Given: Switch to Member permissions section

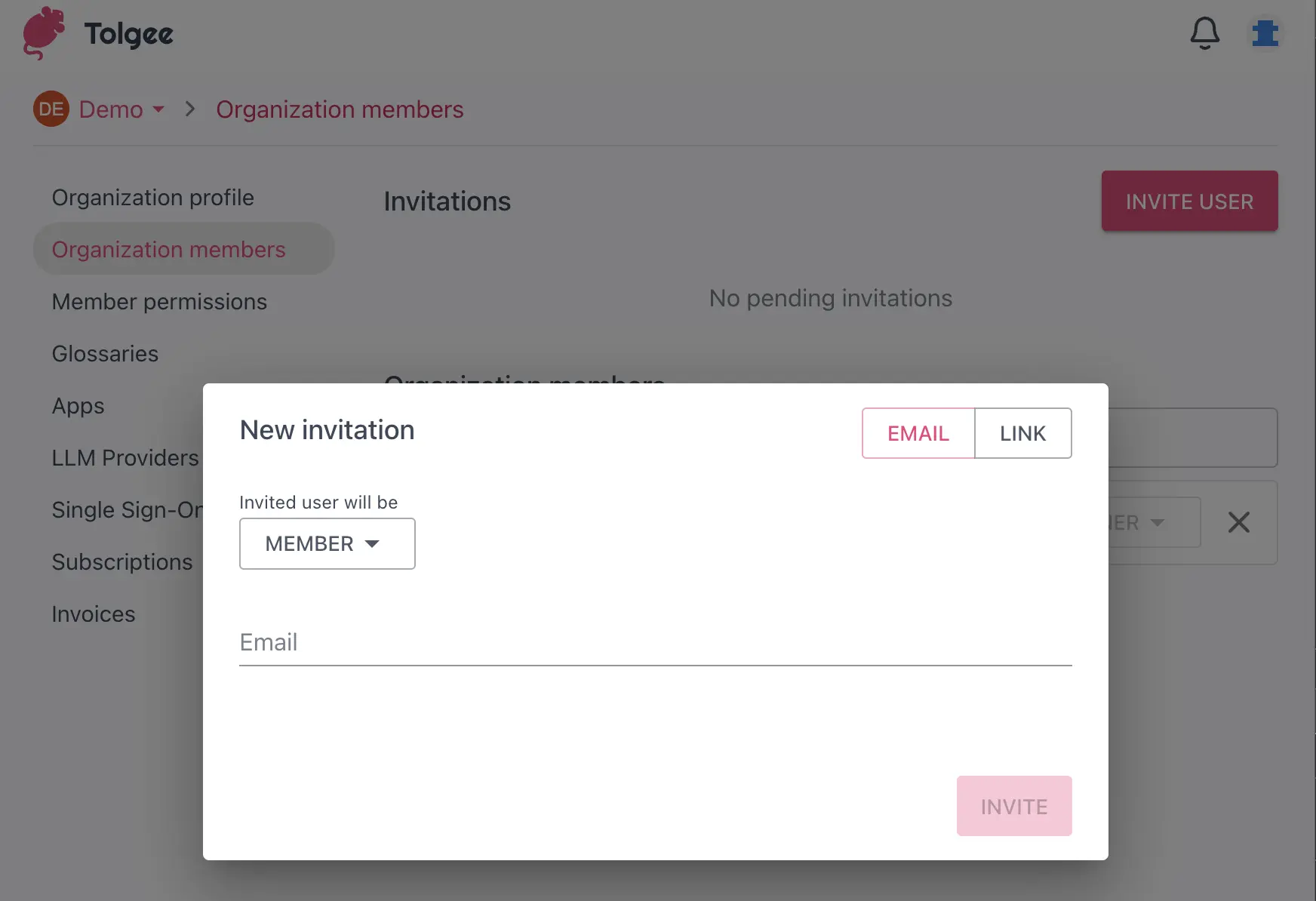Looking at the screenshot, I should point(159,301).
